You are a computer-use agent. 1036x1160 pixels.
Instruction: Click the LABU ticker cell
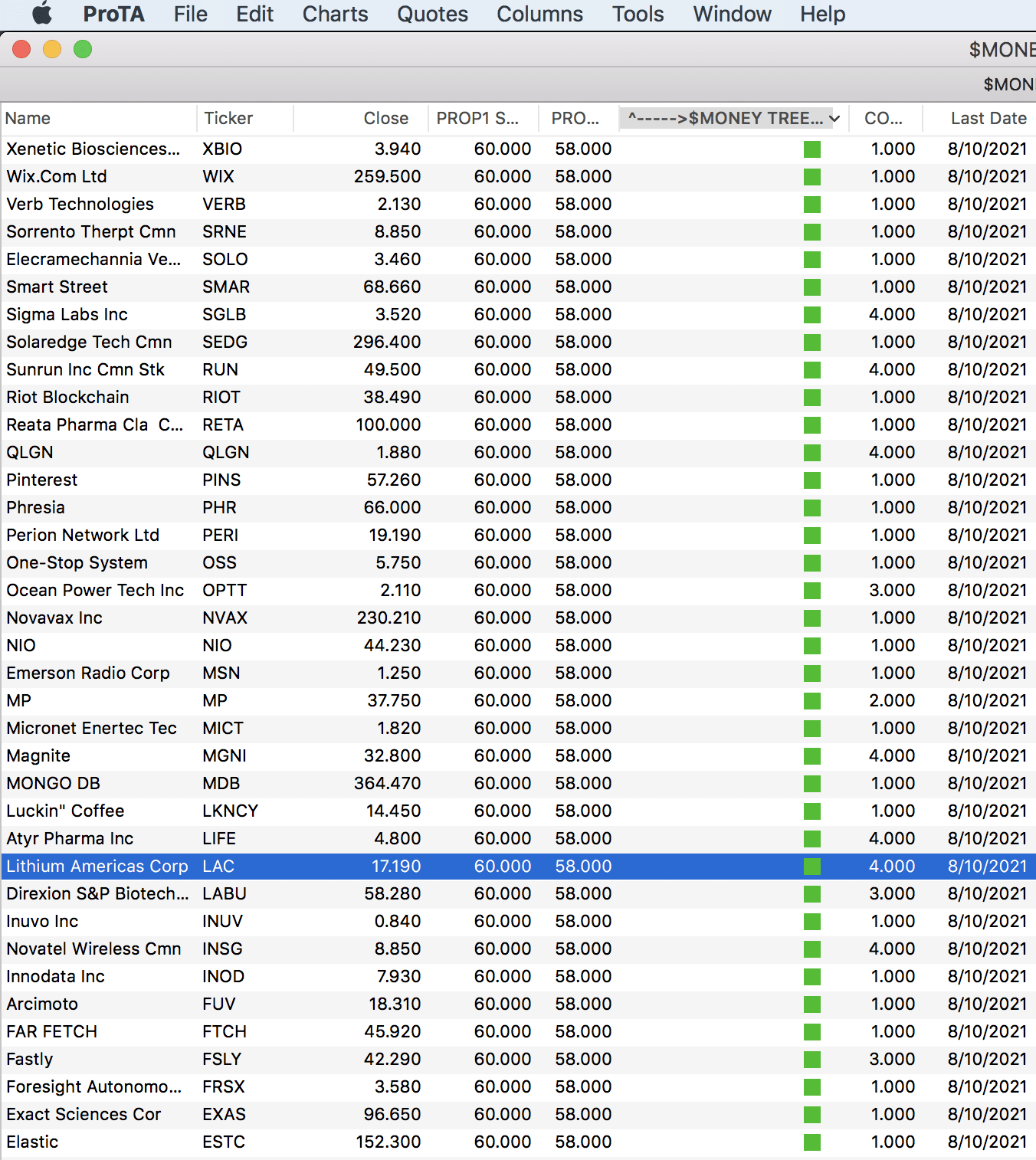pos(225,893)
